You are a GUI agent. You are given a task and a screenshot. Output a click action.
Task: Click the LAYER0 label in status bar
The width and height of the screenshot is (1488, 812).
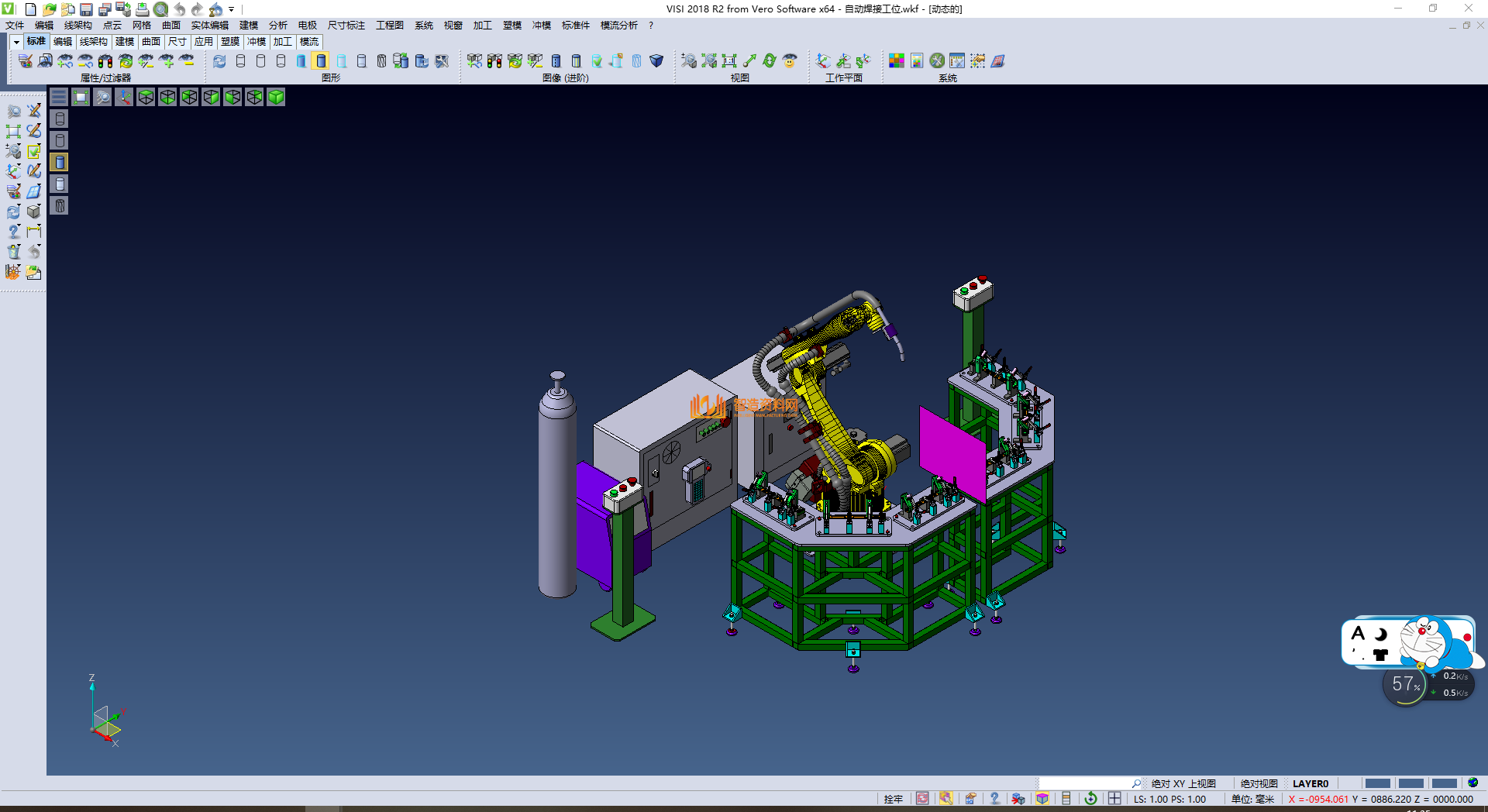(x=1311, y=783)
